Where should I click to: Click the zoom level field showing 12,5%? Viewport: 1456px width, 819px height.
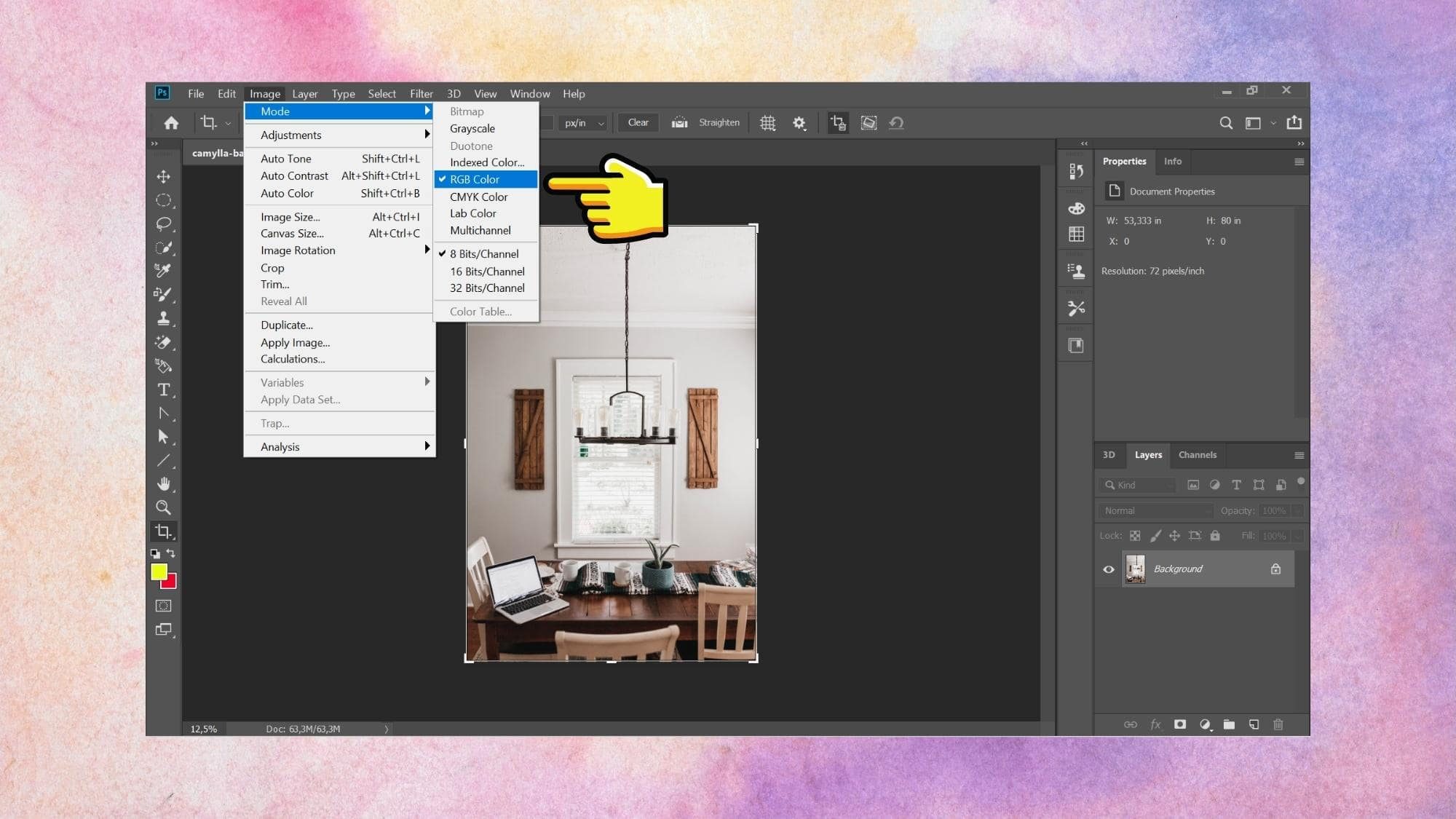(x=202, y=728)
